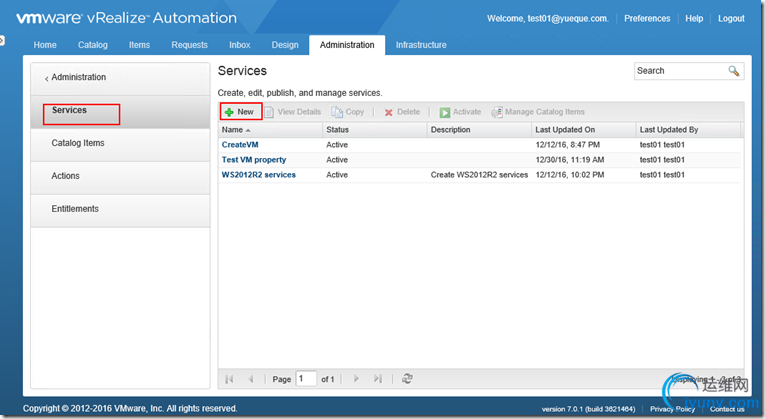Select Actions in the sidebar
The image size is (765, 419).
pyautogui.click(x=120, y=178)
